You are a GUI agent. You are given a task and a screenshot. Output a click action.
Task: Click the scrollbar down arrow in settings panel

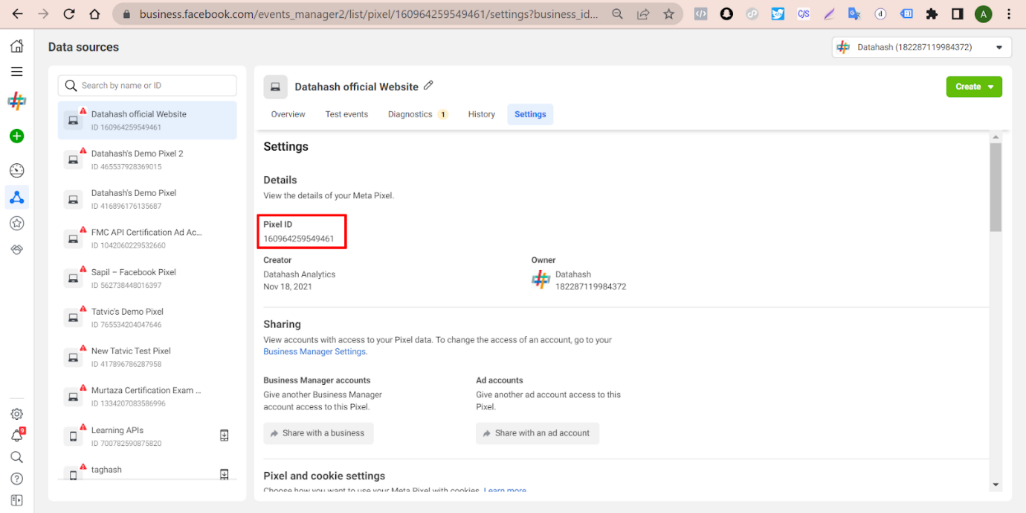995,485
